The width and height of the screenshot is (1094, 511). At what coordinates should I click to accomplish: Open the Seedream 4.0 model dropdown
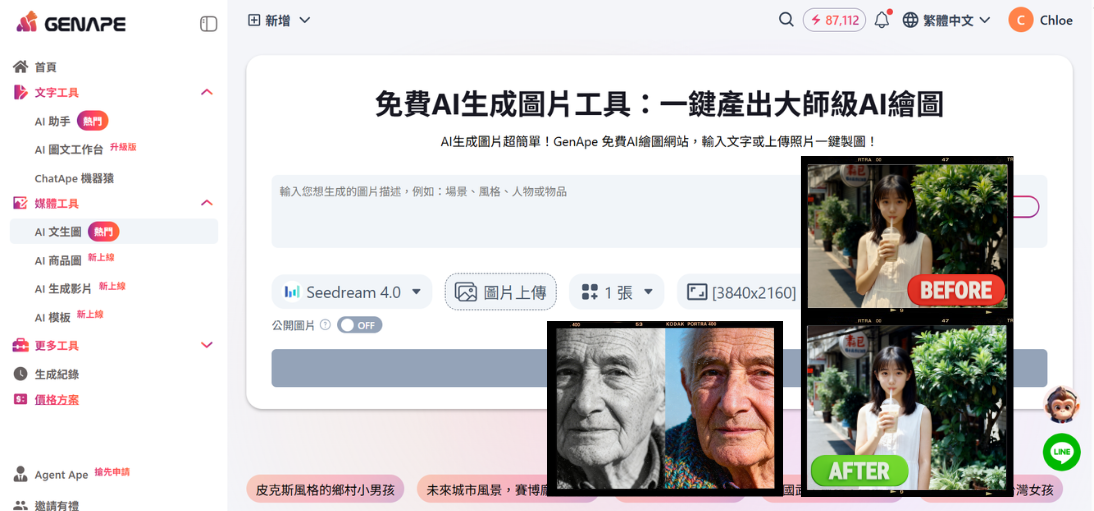pyautogui.click(x=352, y=292)
